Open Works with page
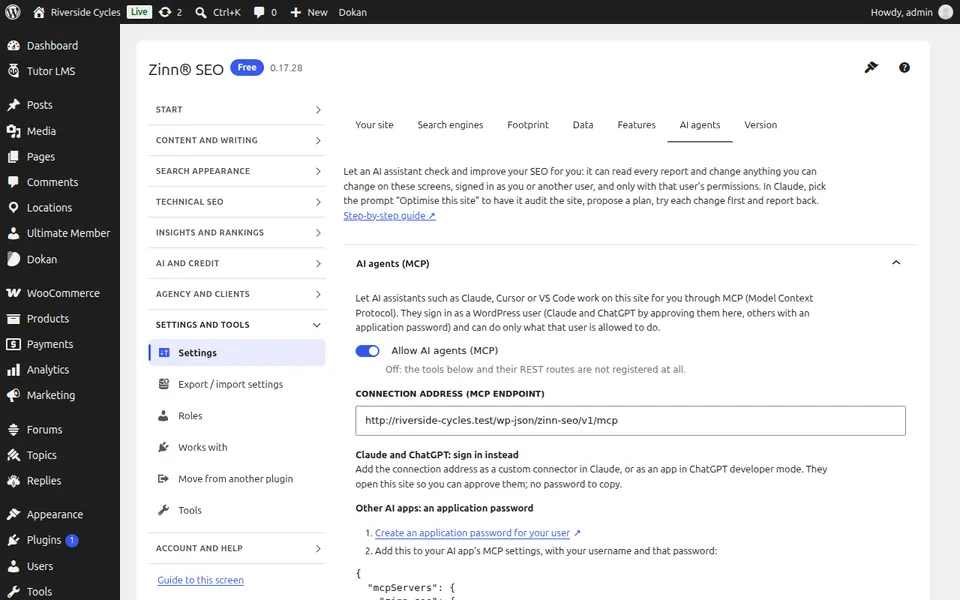960x600 pixels. coord(237,448)
